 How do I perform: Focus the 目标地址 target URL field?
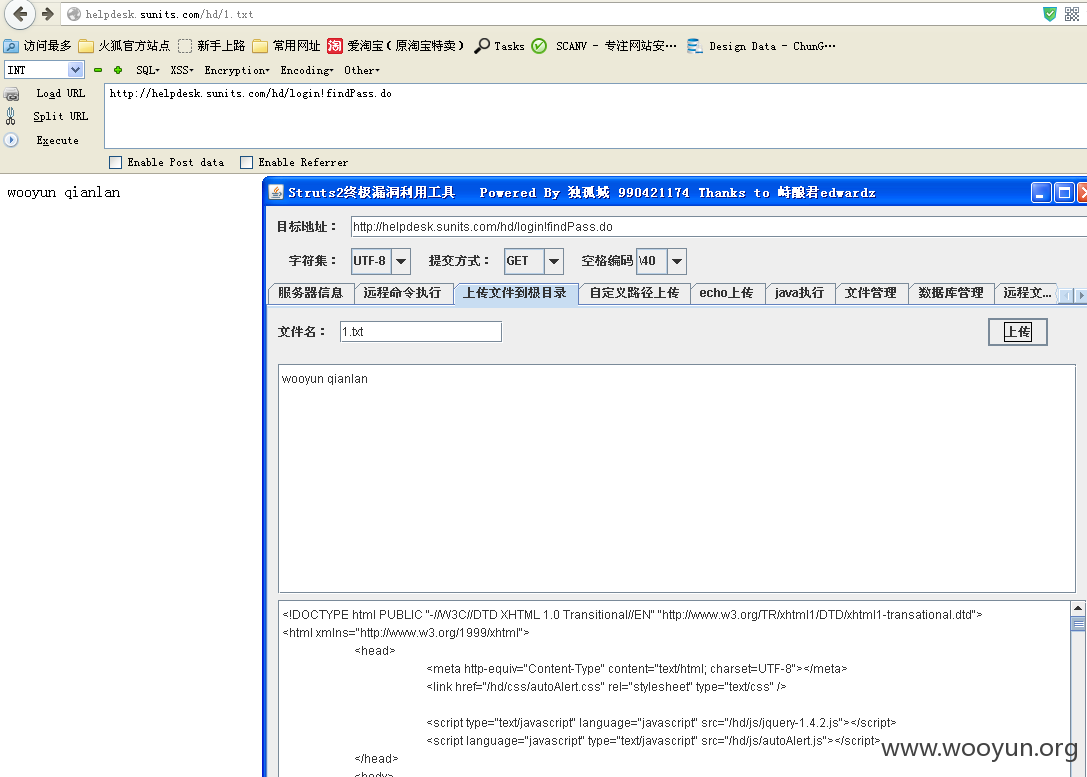718,227
